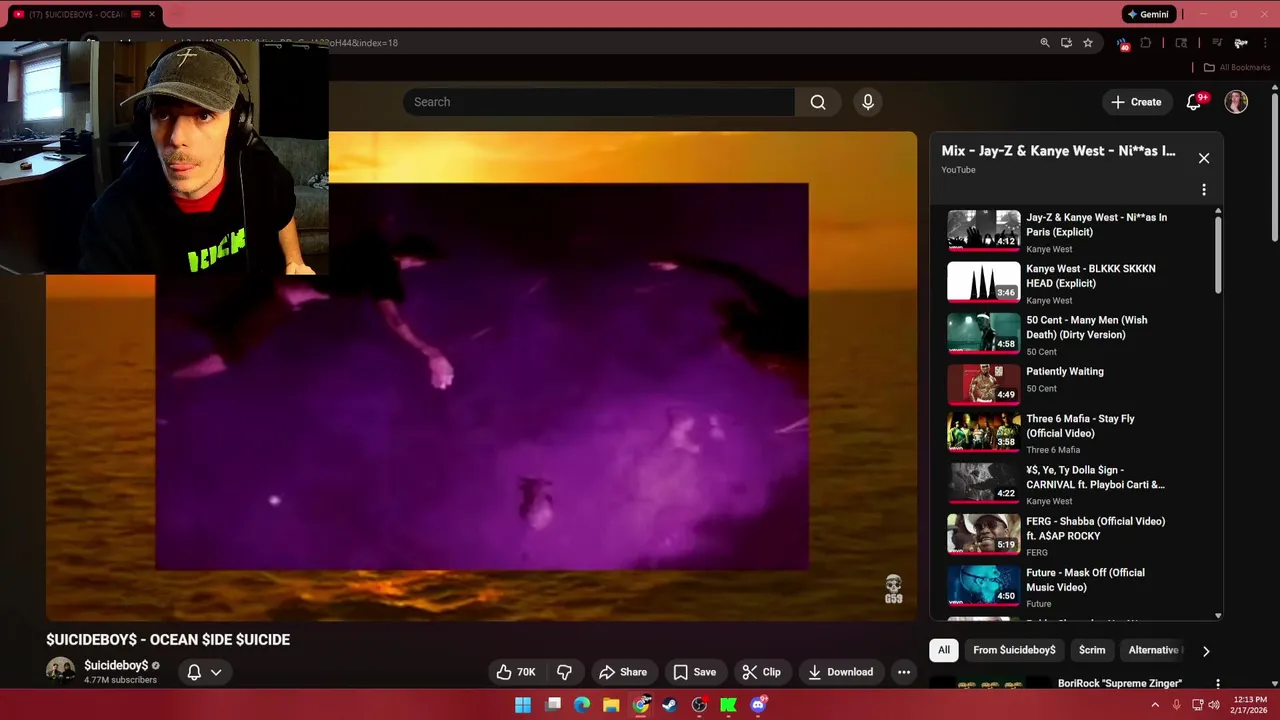Save the video to a playlist

tap(694, 672)
